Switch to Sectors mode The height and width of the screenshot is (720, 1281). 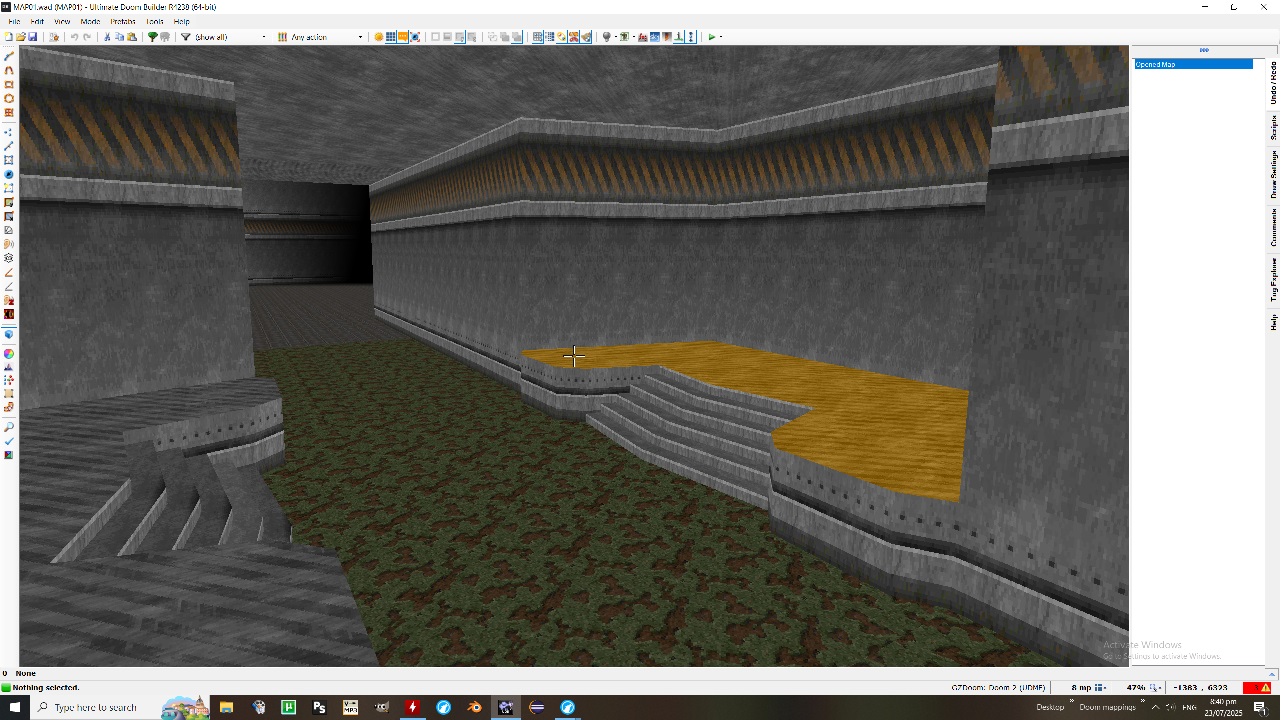coord(9,160)
